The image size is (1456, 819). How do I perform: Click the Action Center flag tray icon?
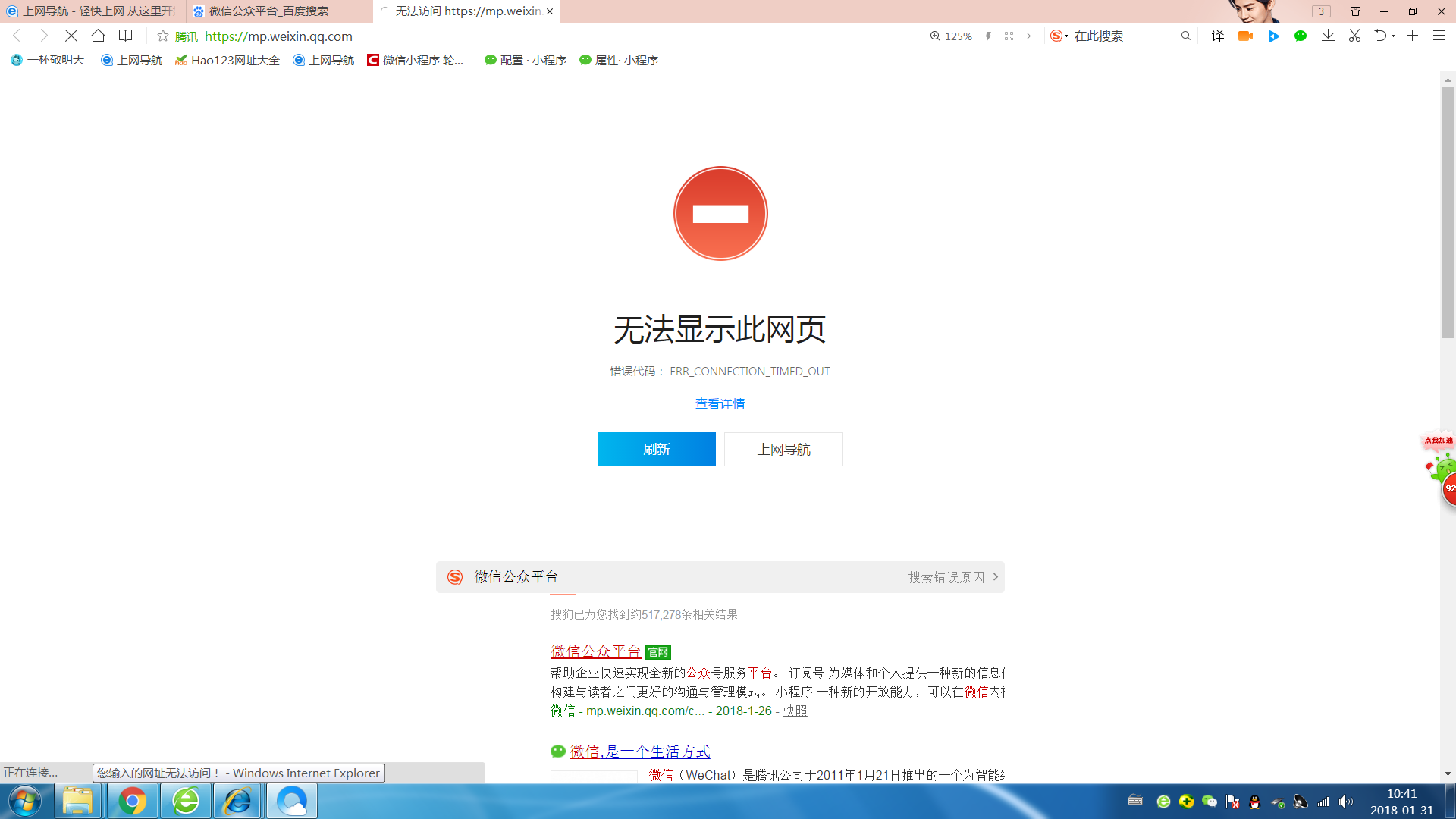1232,802
